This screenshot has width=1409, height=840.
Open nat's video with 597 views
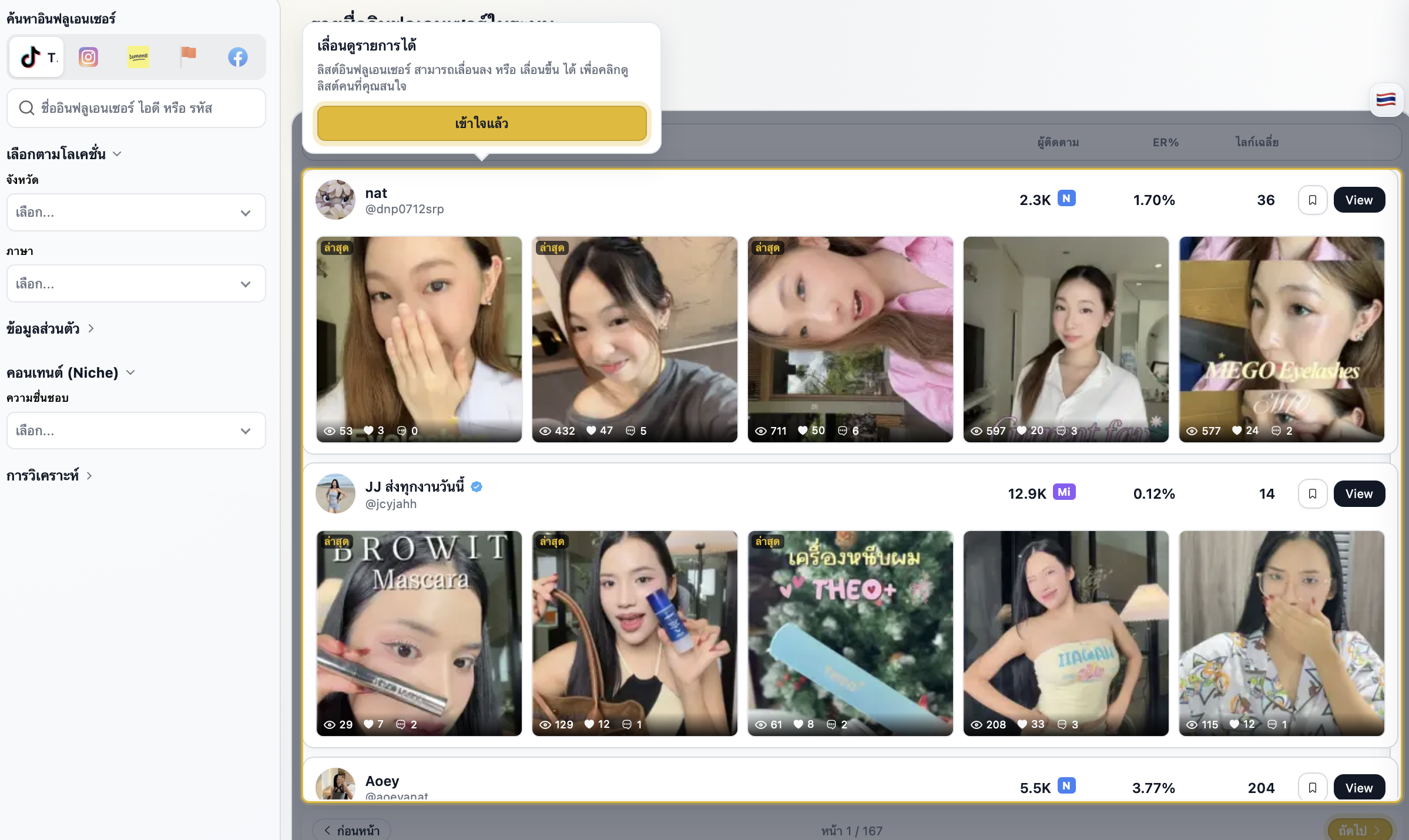1066,340
